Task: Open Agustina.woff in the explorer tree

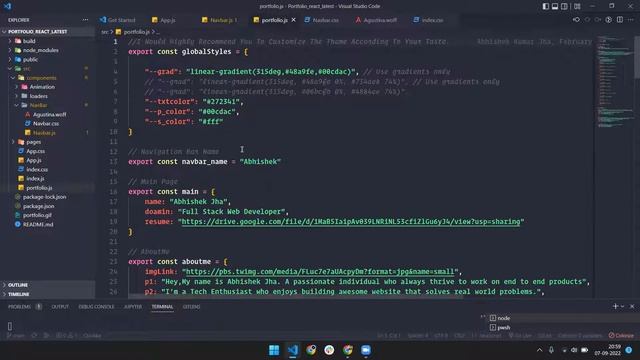Action: pos(48,114)
